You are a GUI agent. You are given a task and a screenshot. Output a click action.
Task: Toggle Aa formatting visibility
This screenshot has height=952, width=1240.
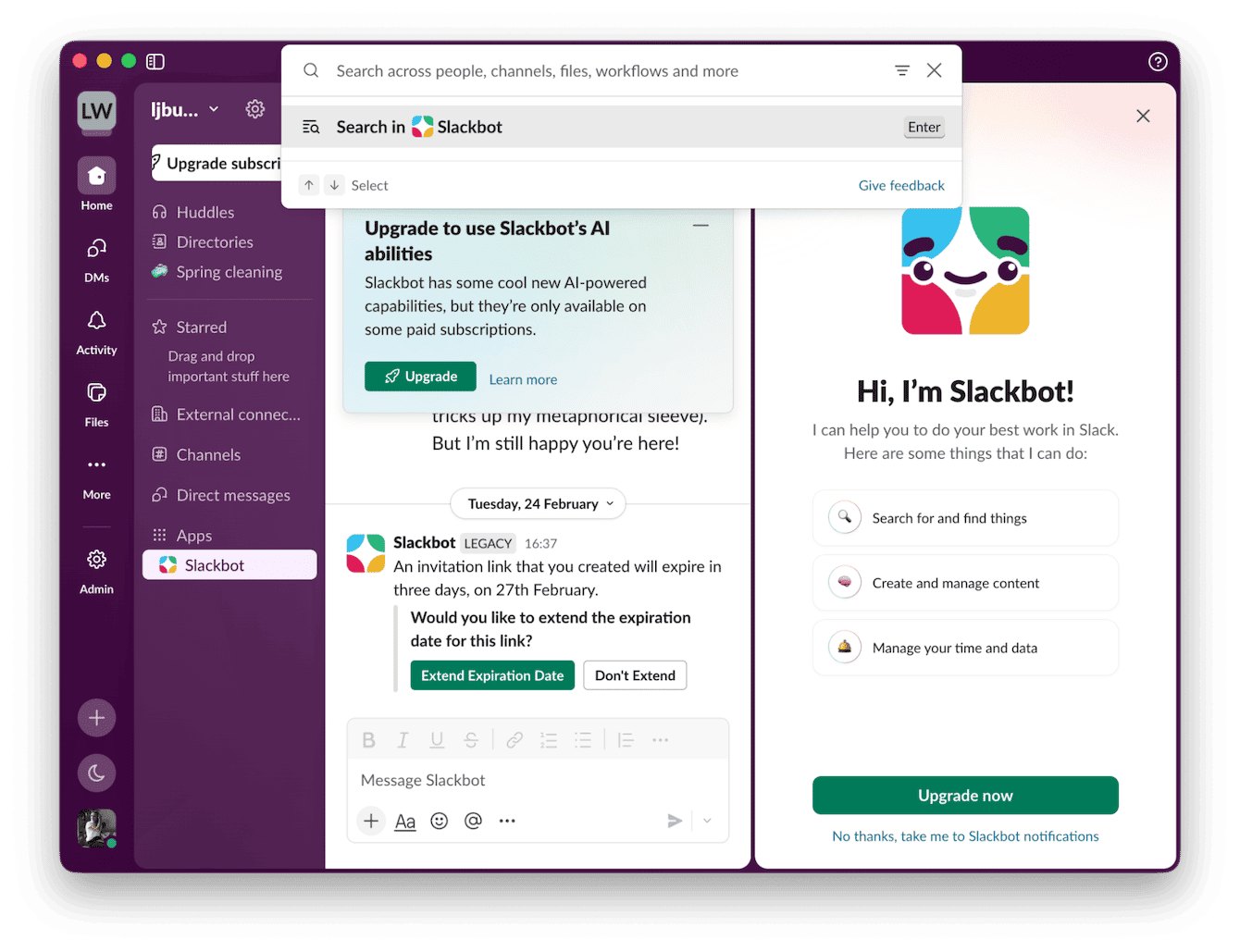pyautogui.click(x=405, y=821)
